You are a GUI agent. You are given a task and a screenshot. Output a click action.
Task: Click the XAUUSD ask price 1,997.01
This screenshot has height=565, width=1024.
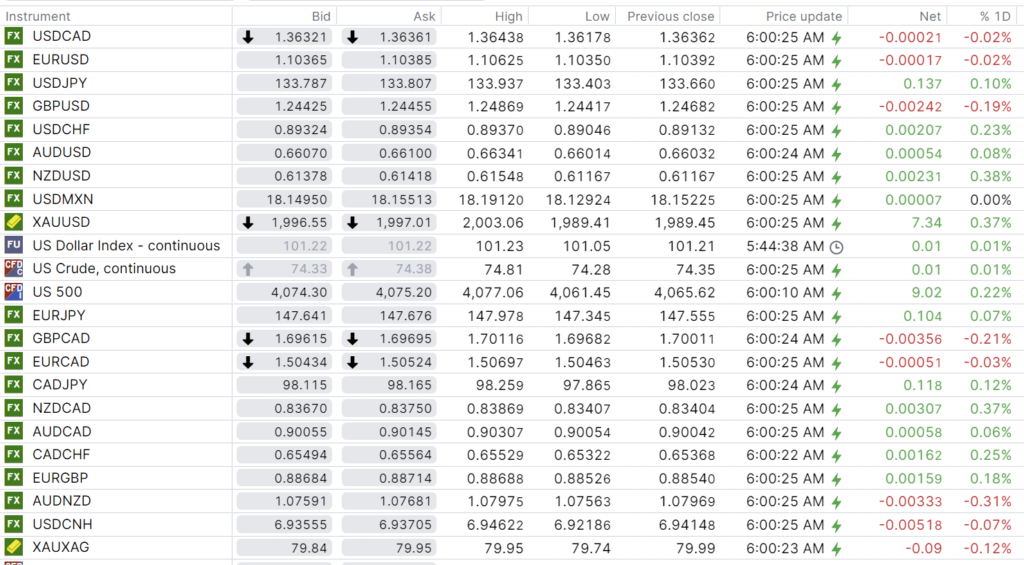tap(406, 222)
